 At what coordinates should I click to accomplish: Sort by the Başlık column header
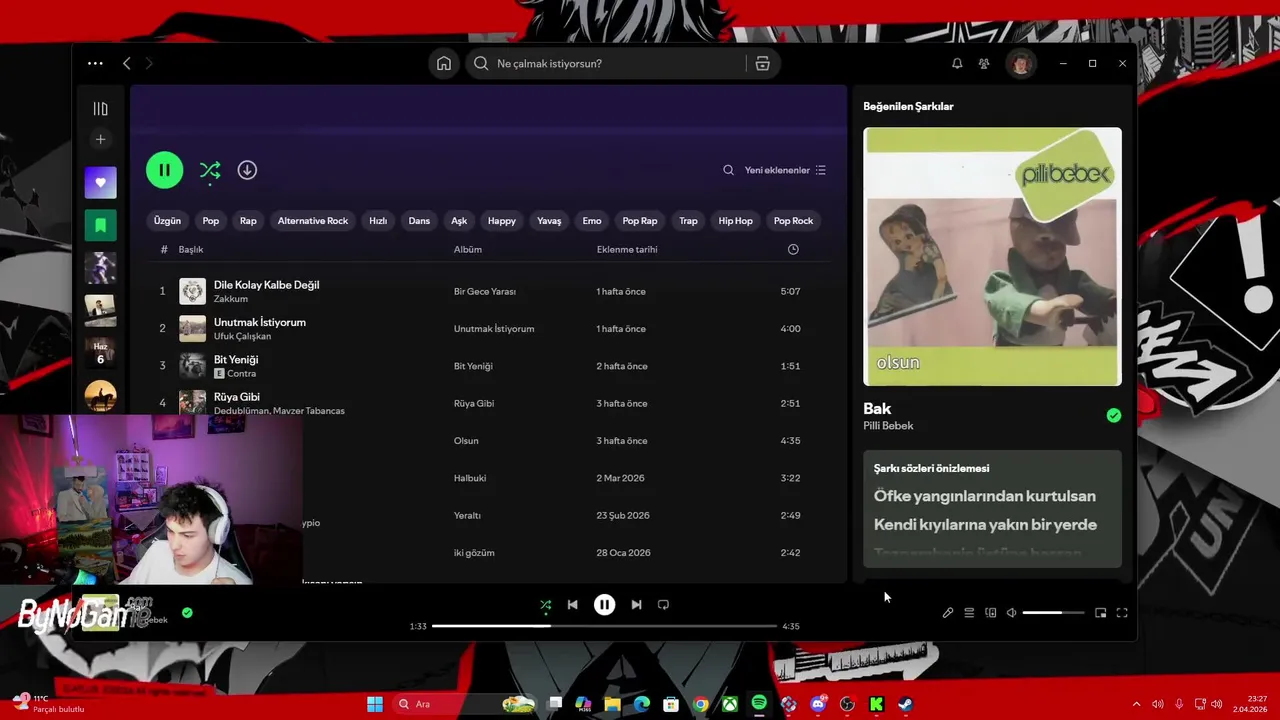pos(191,250)
